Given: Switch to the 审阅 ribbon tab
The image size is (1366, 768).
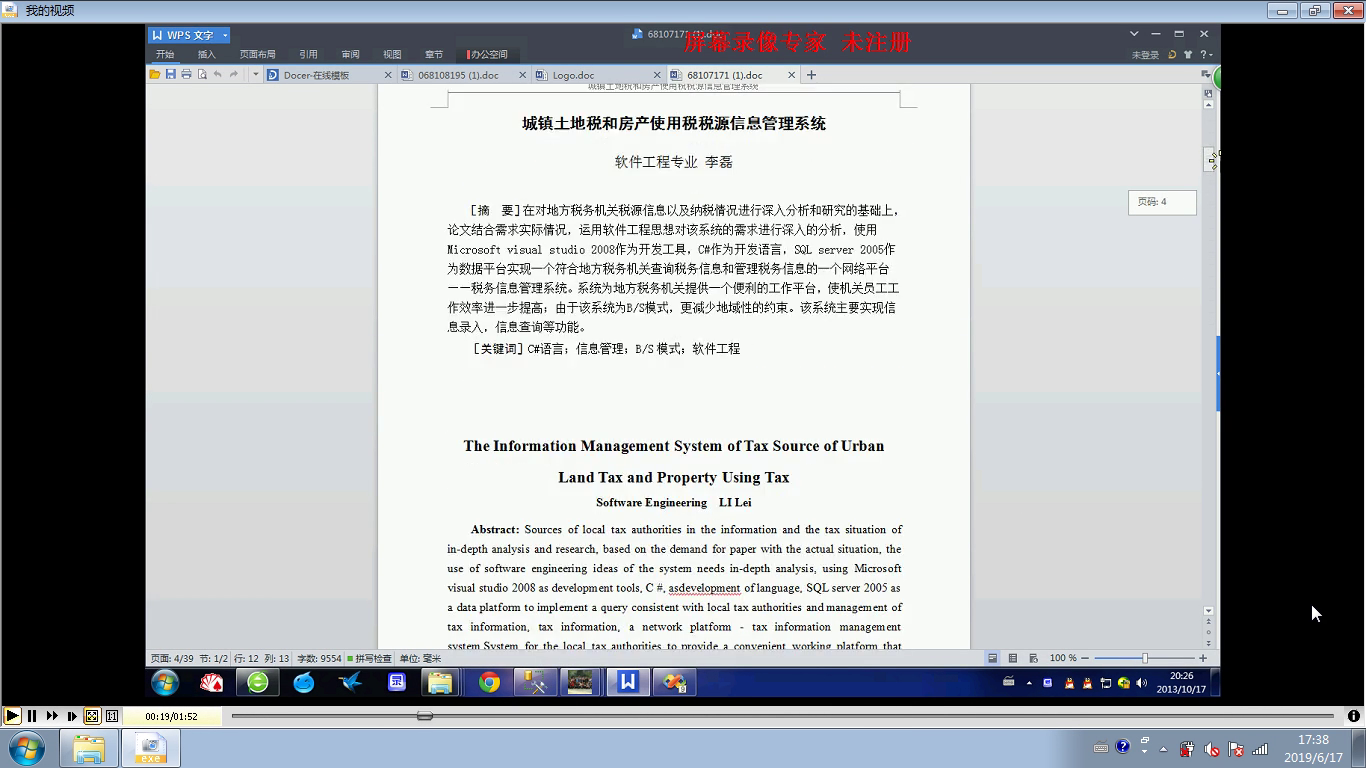Looking at the screenshot, I should tap(350, 54).
